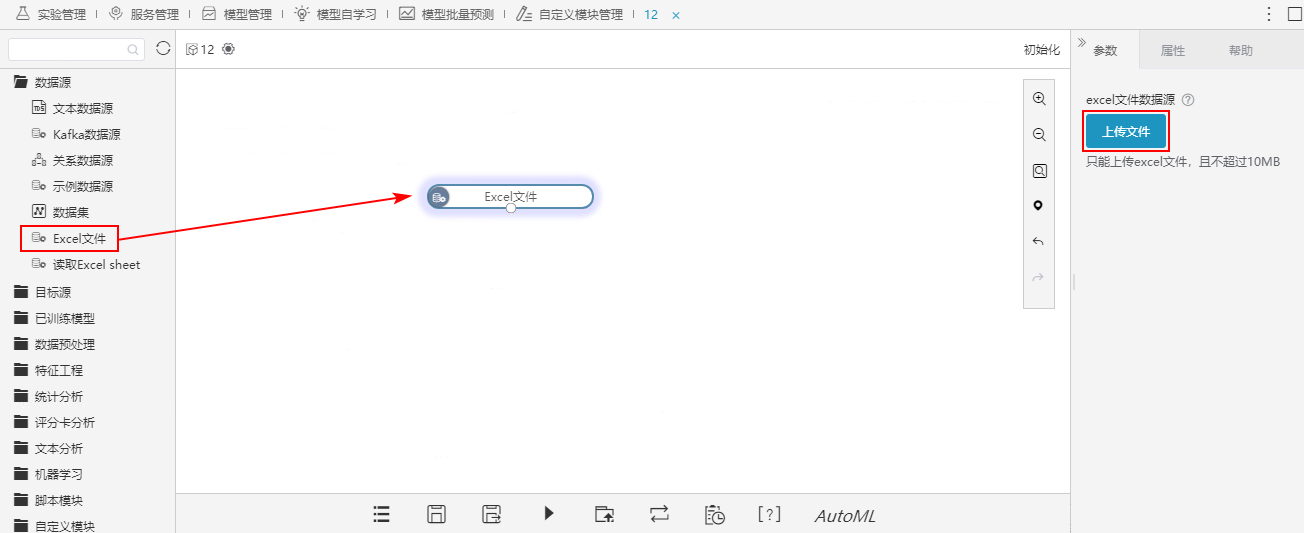Screen dimensions: 1304x533
Task: Click the chip icon next to 12
Action: (x=228, y=49)
